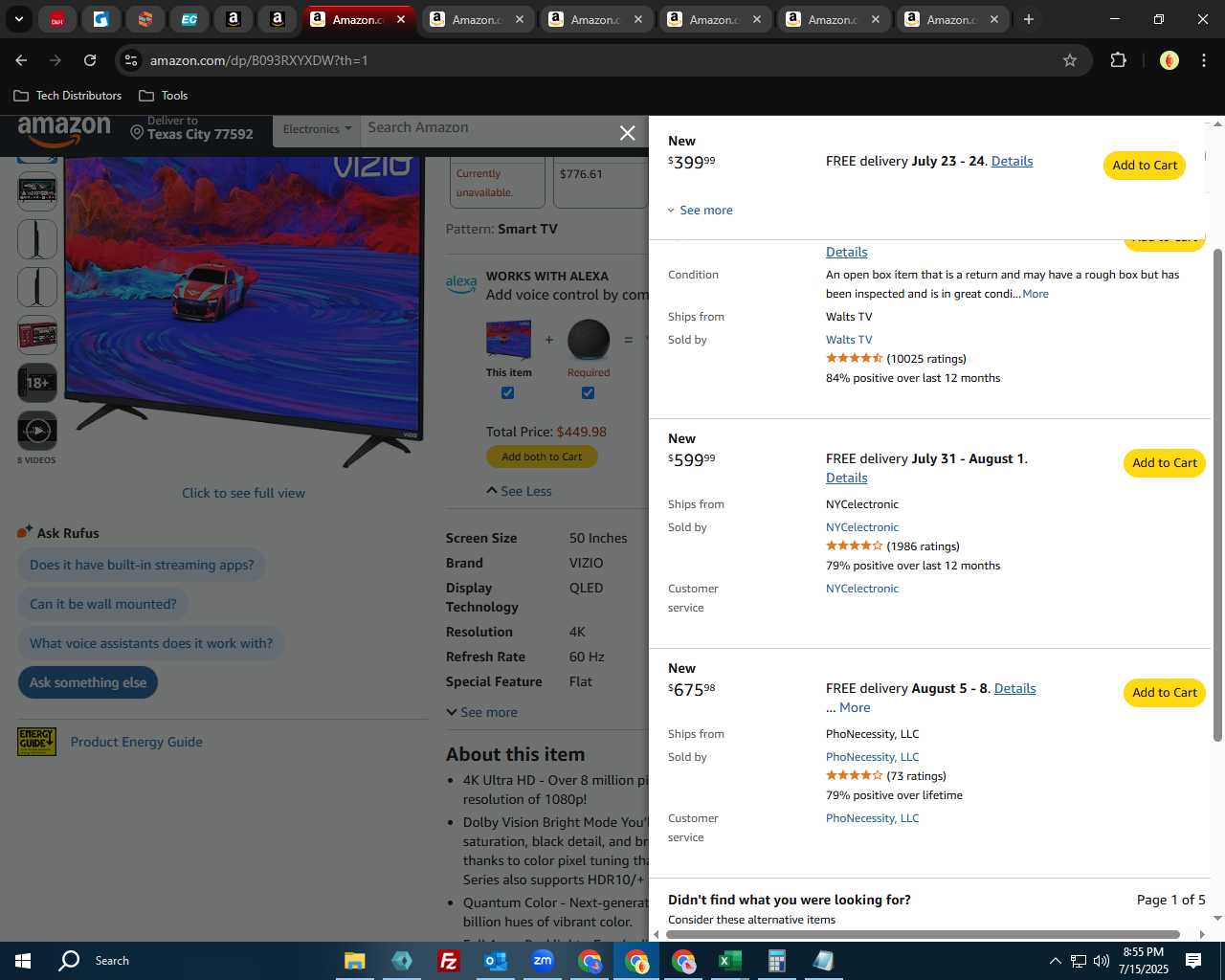Open Product Energy Guide link

pos(136,742)
